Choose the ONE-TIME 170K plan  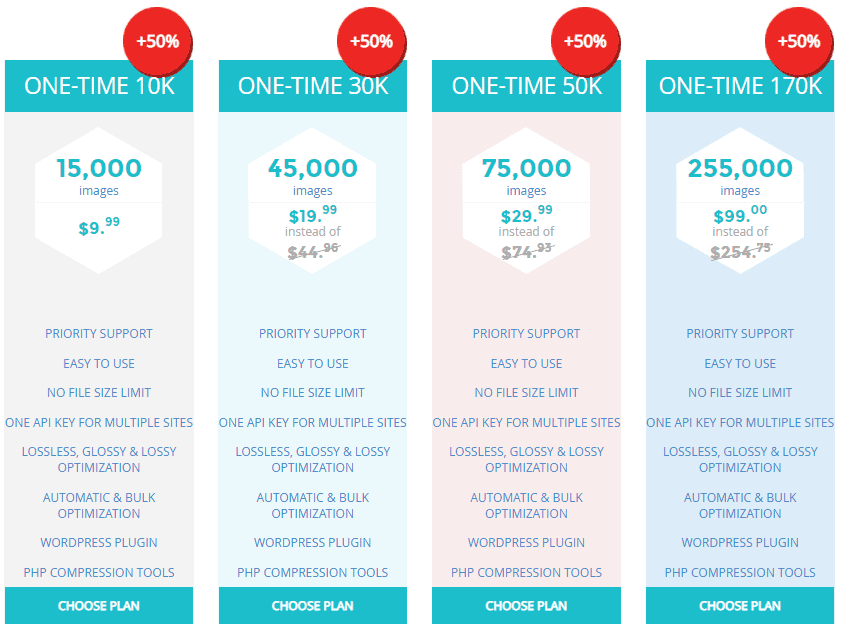(x=740, y=605)
